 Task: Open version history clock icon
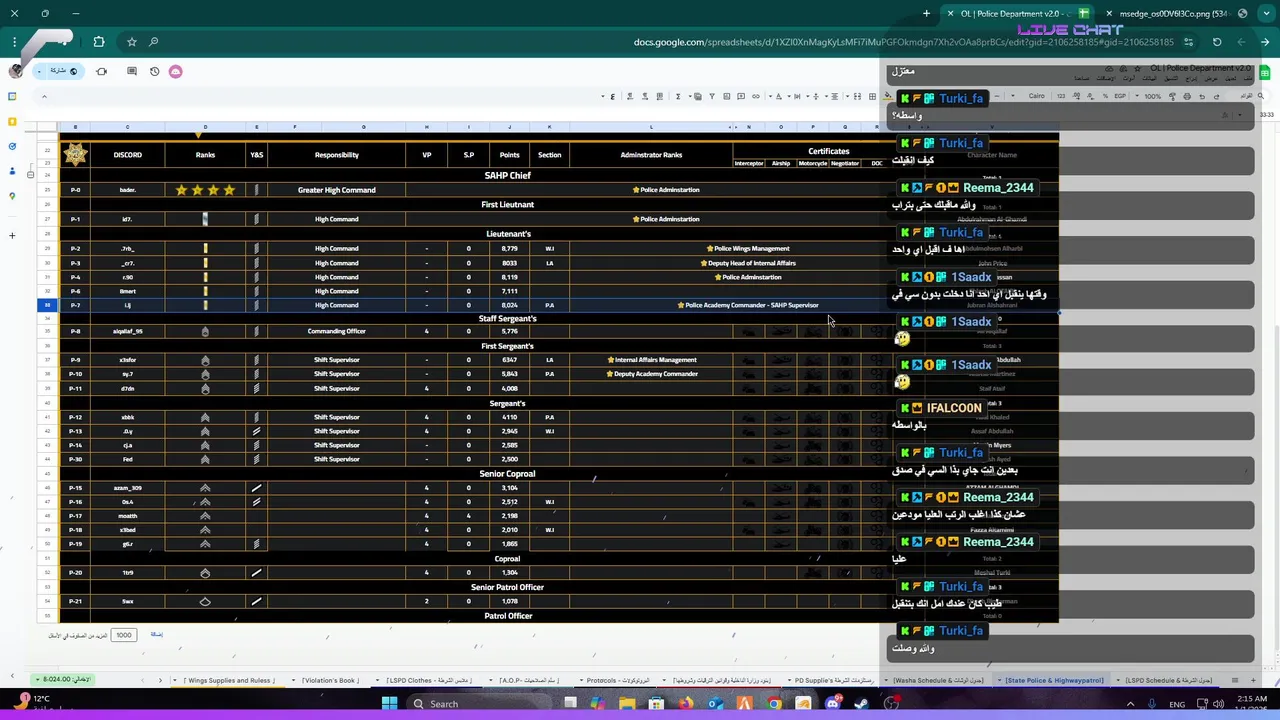tap(154, 71)
